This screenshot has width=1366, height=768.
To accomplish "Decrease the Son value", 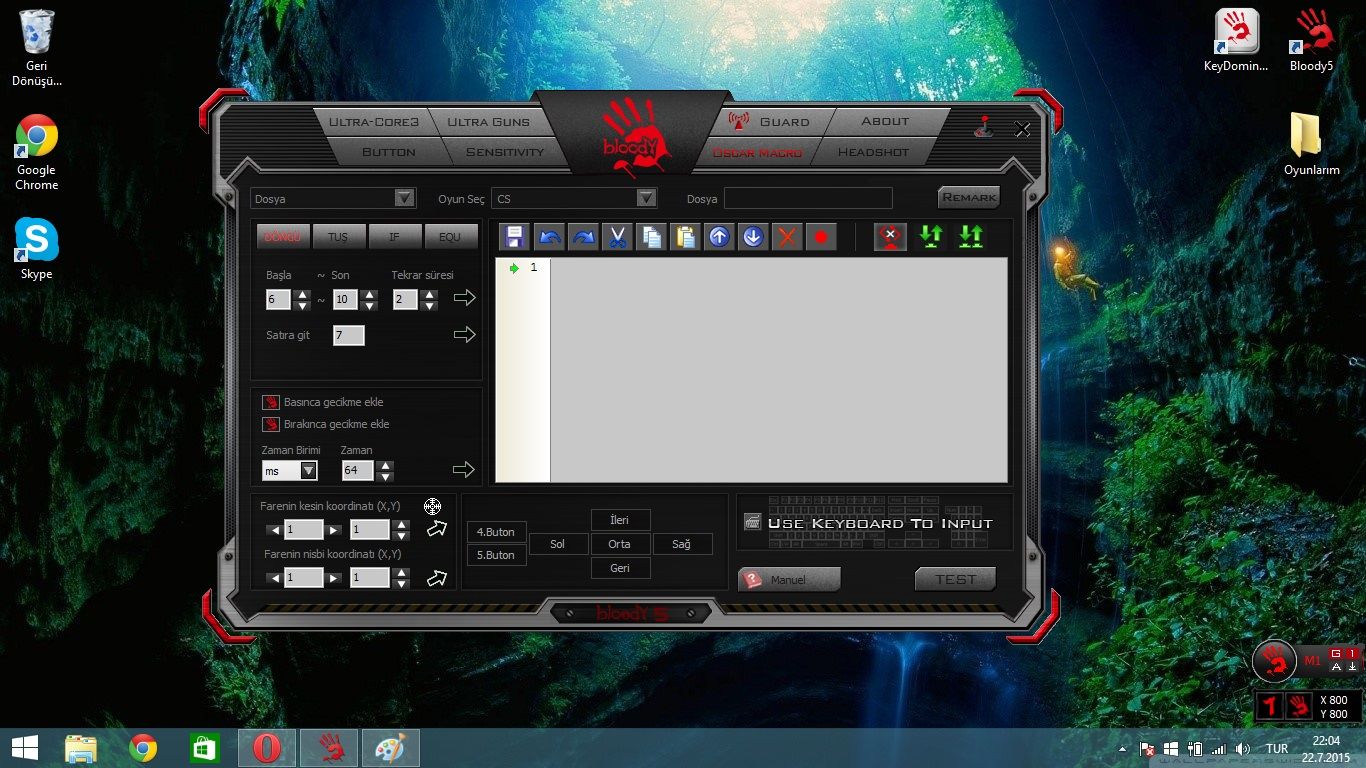I will coord(369,305).
